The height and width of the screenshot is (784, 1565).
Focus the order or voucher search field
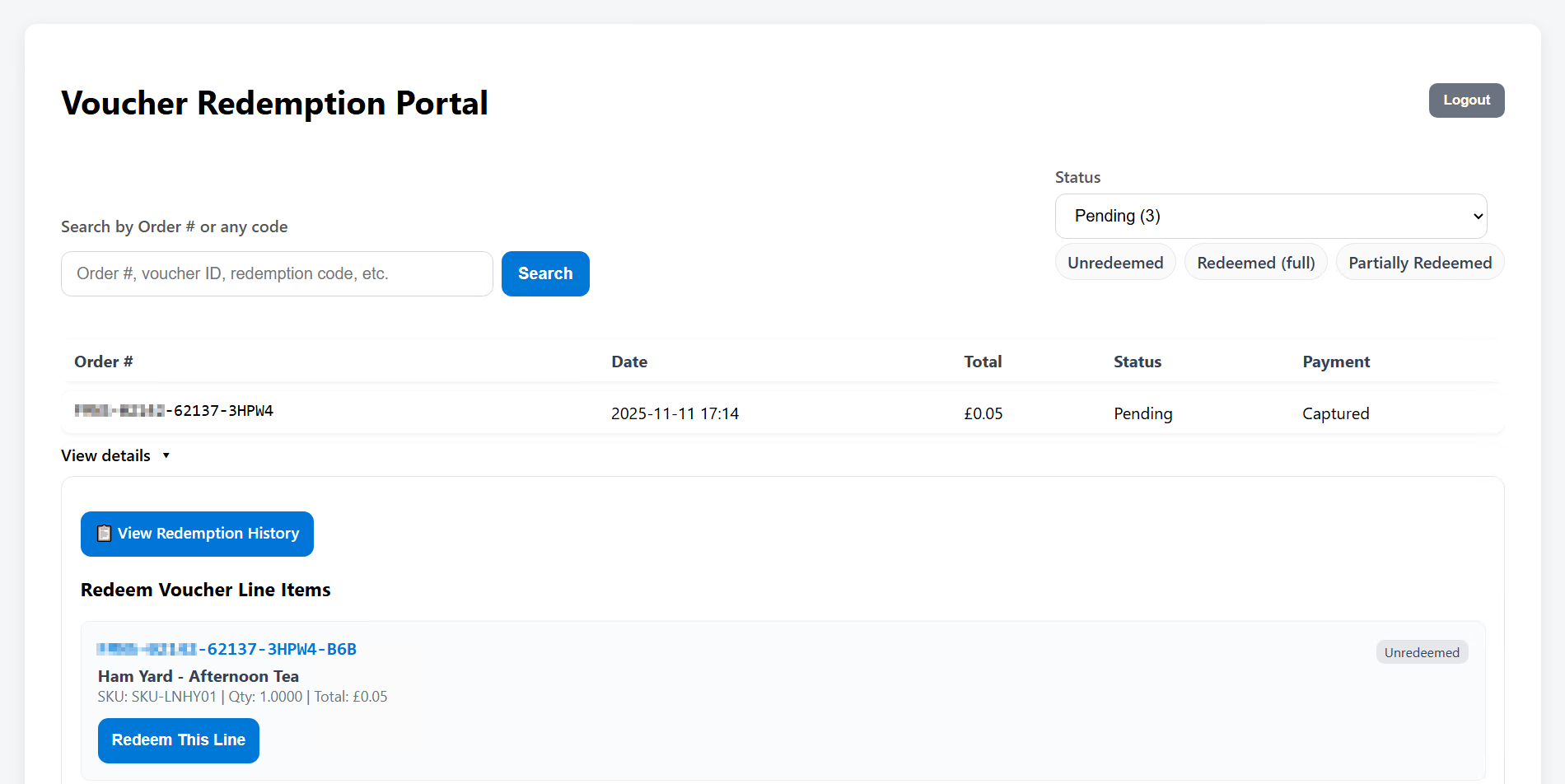coord(277,273)
